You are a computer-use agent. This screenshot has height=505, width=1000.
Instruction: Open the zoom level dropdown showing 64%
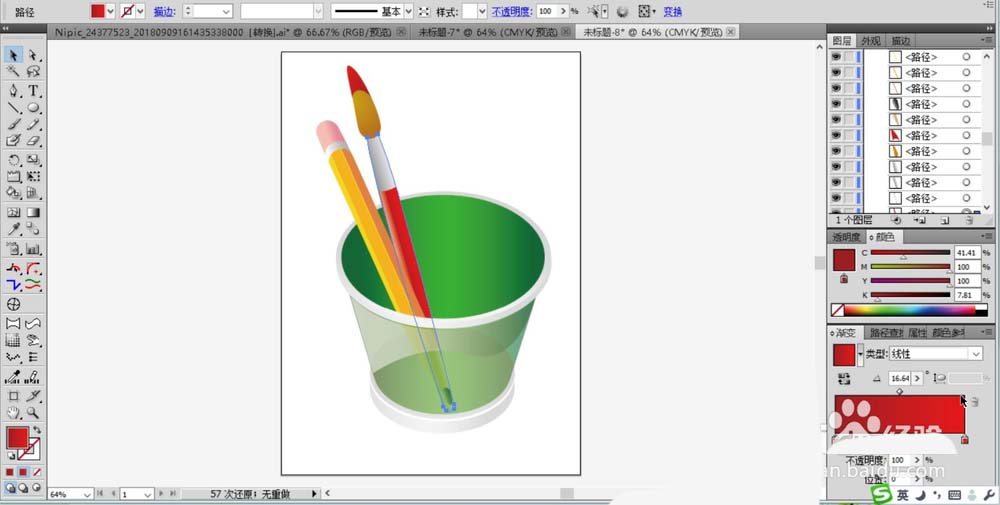88,494
